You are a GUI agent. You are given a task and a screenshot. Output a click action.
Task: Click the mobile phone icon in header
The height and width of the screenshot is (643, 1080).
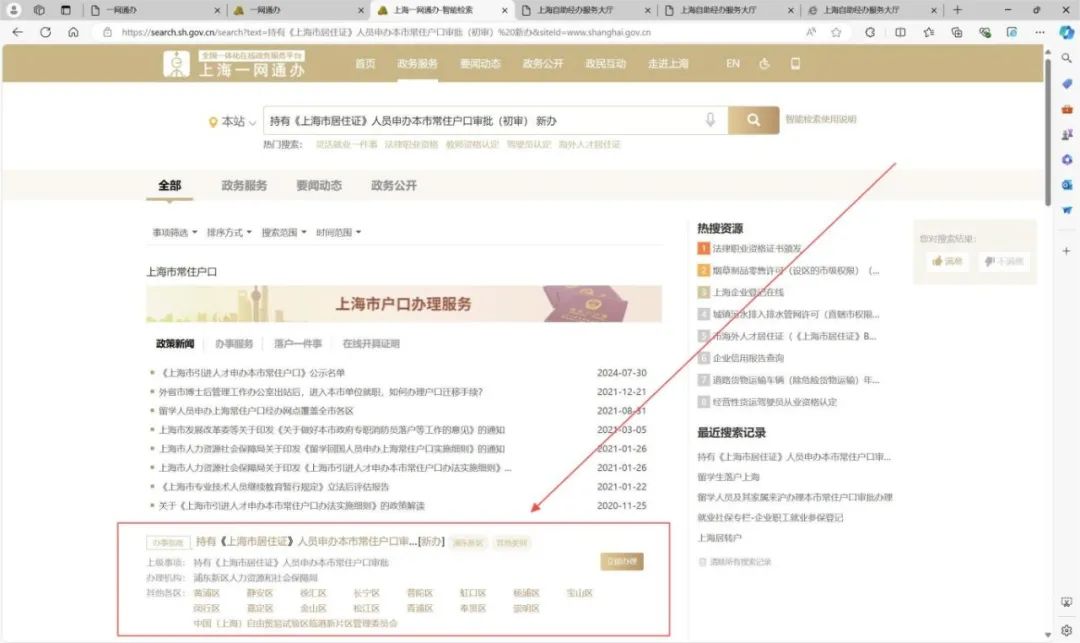[795, 64]
